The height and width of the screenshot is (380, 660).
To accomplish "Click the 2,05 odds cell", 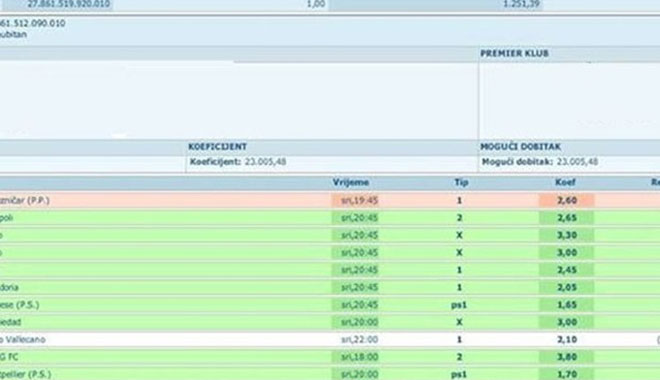I will 567,287.
